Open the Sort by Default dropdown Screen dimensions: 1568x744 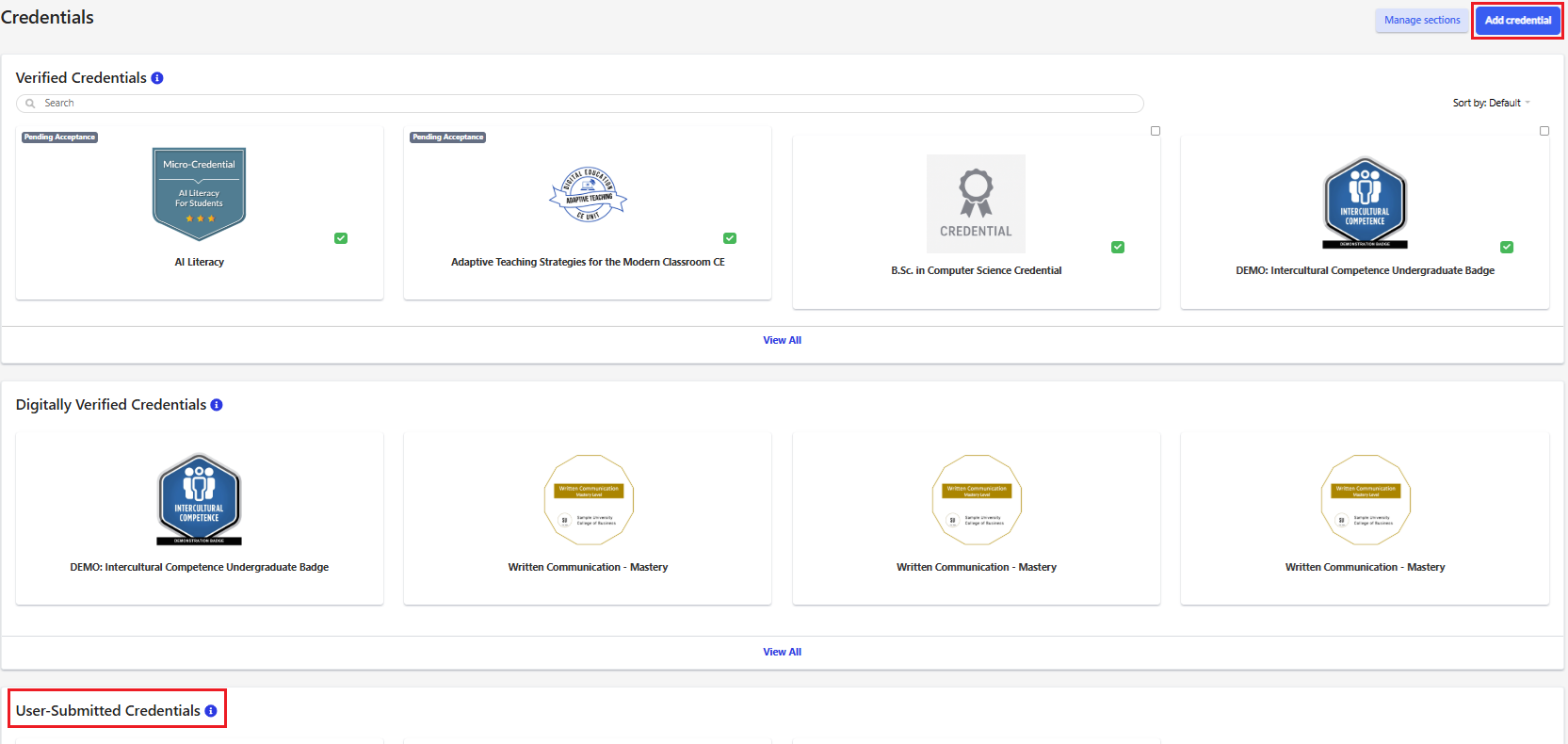pyautogui.click(x=1491, y=103)
